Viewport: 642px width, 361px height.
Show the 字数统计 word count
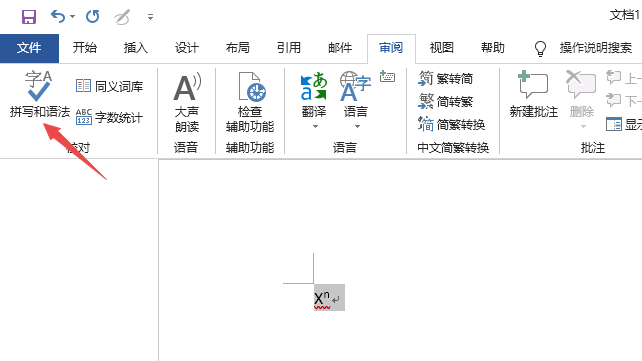(x=109, y=117)
